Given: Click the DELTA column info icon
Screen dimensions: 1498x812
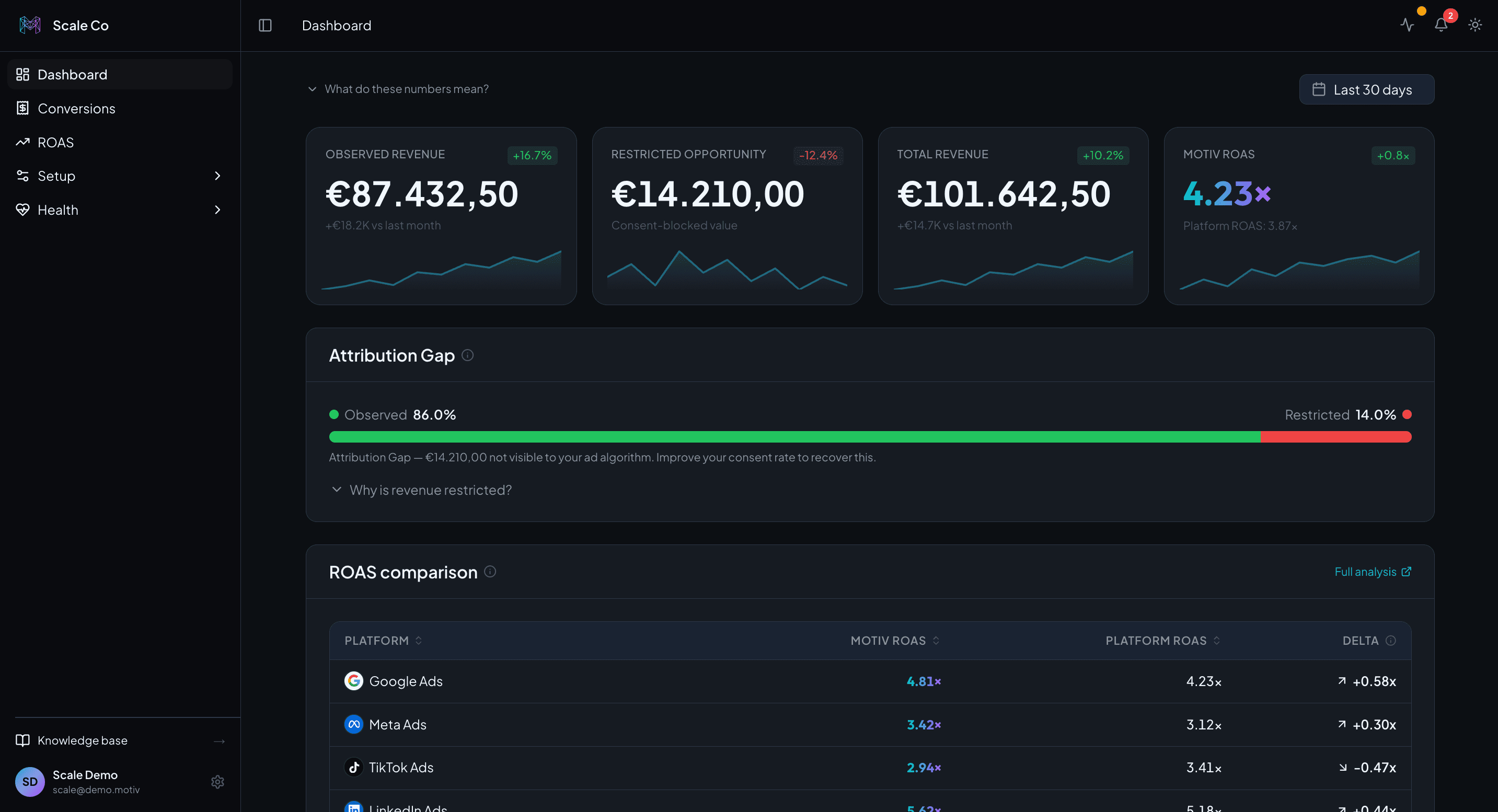Looking at the screenshot, I should pos(1390,641).
